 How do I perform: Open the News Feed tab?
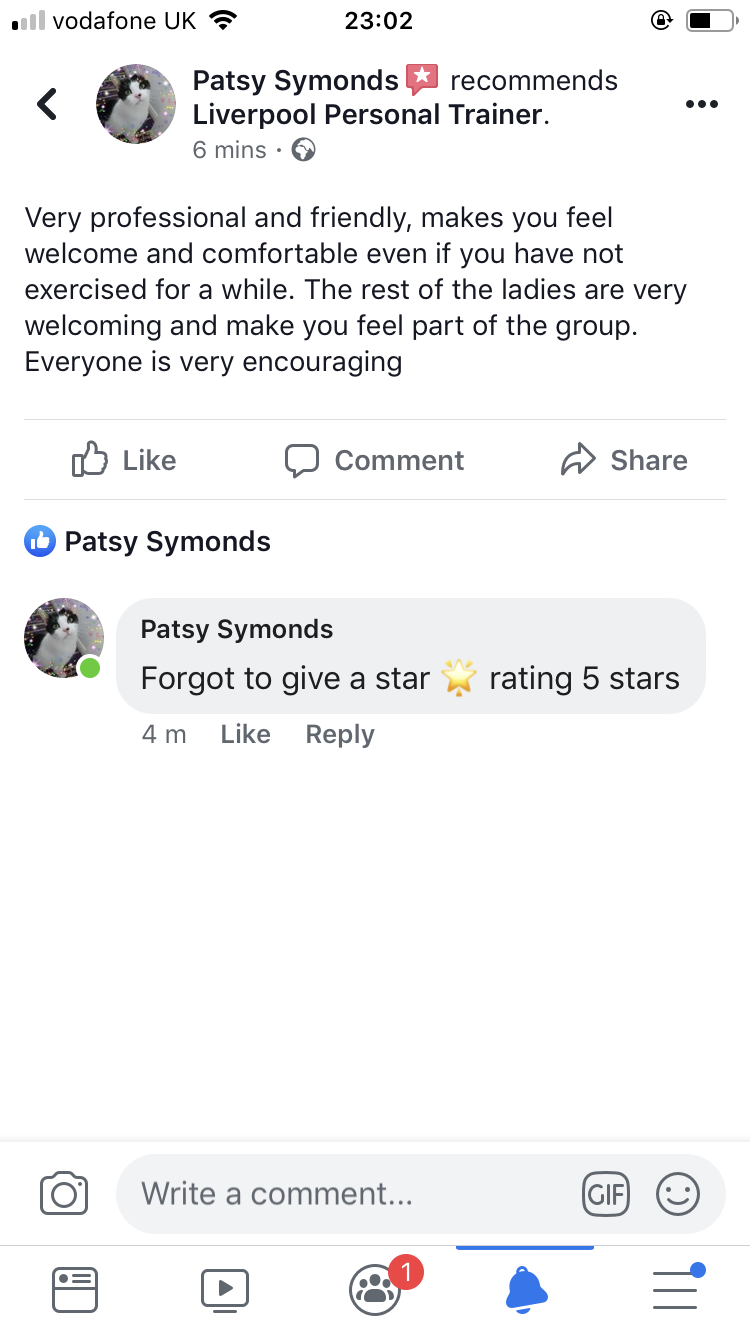tap(75, 1289)
